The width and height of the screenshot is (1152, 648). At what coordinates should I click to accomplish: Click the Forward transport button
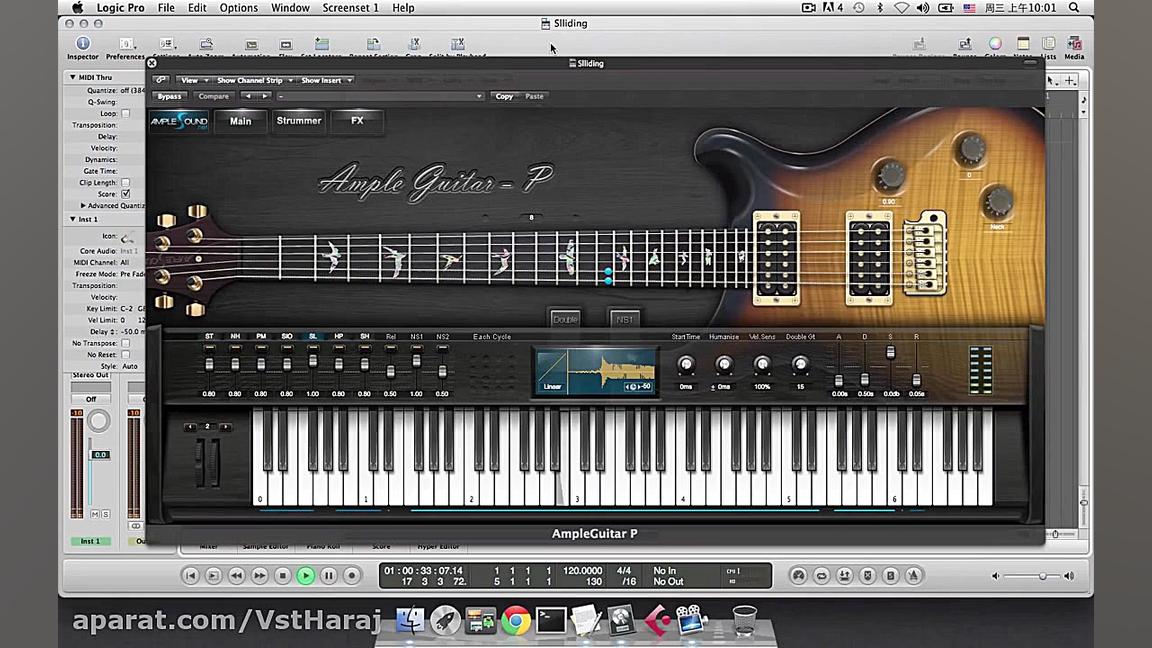pos(259,576)
